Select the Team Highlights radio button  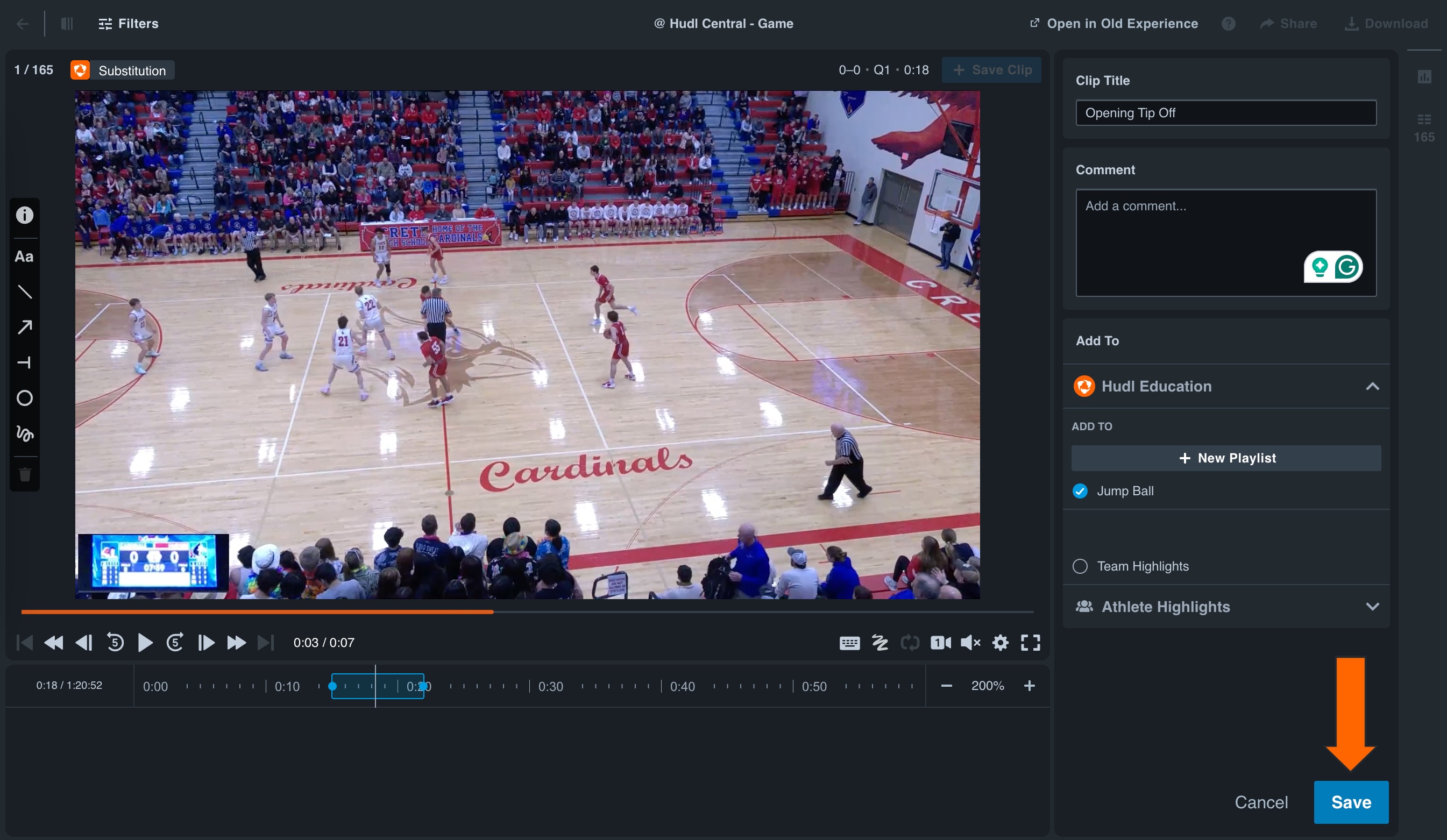pos(1080,566)
